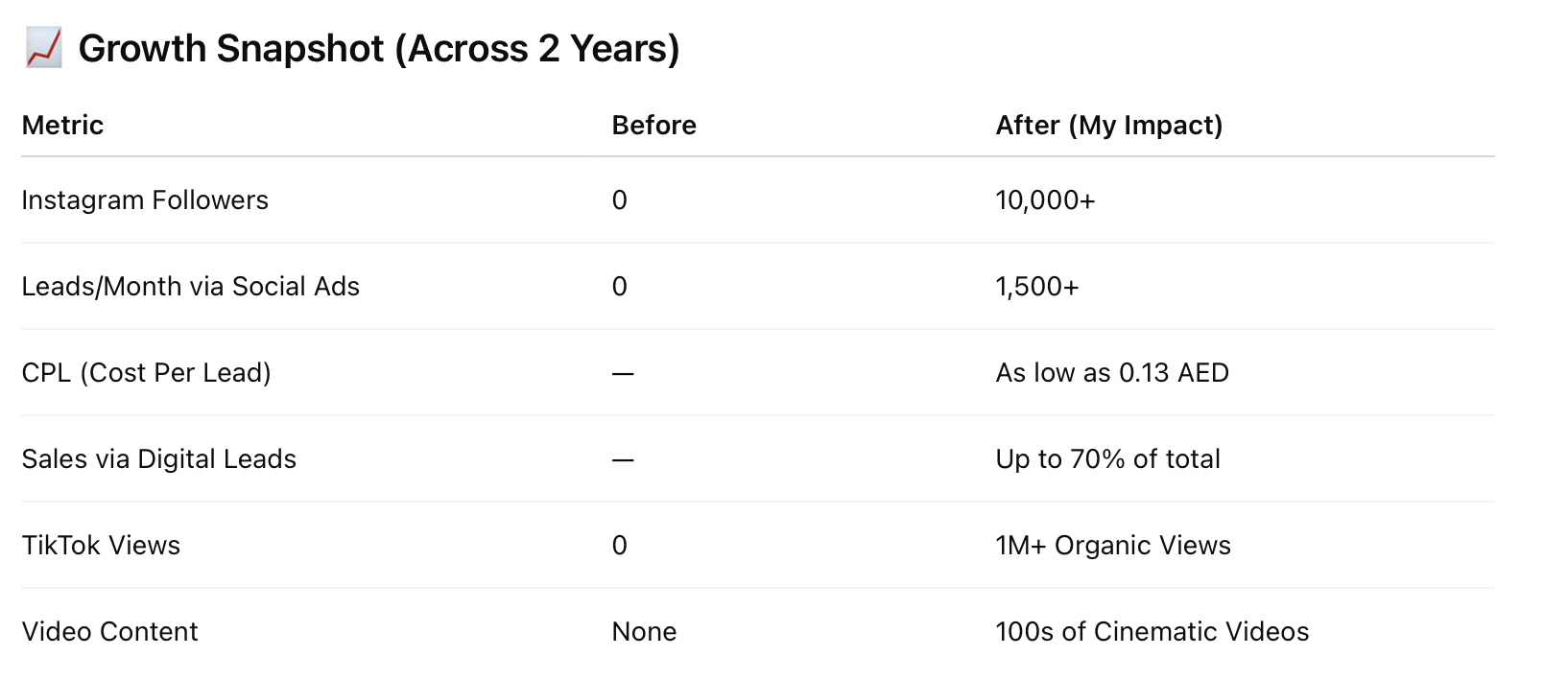Click the After (My Impact) column header
The height and width of the screenshot is (679, 1568).
tap(1108, 126)
